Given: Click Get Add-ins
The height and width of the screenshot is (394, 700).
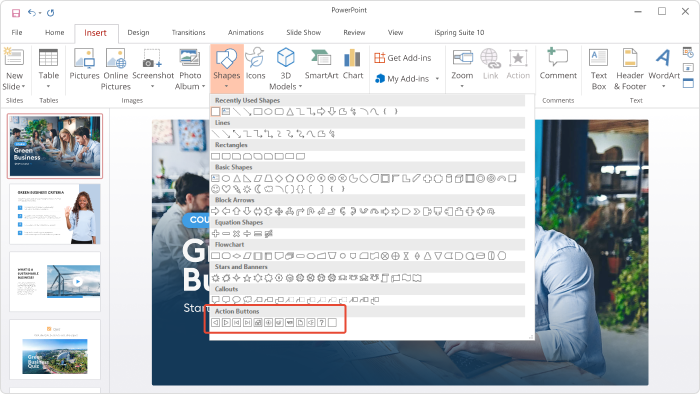Looking at the screenshot, I should tap(403, 58).
